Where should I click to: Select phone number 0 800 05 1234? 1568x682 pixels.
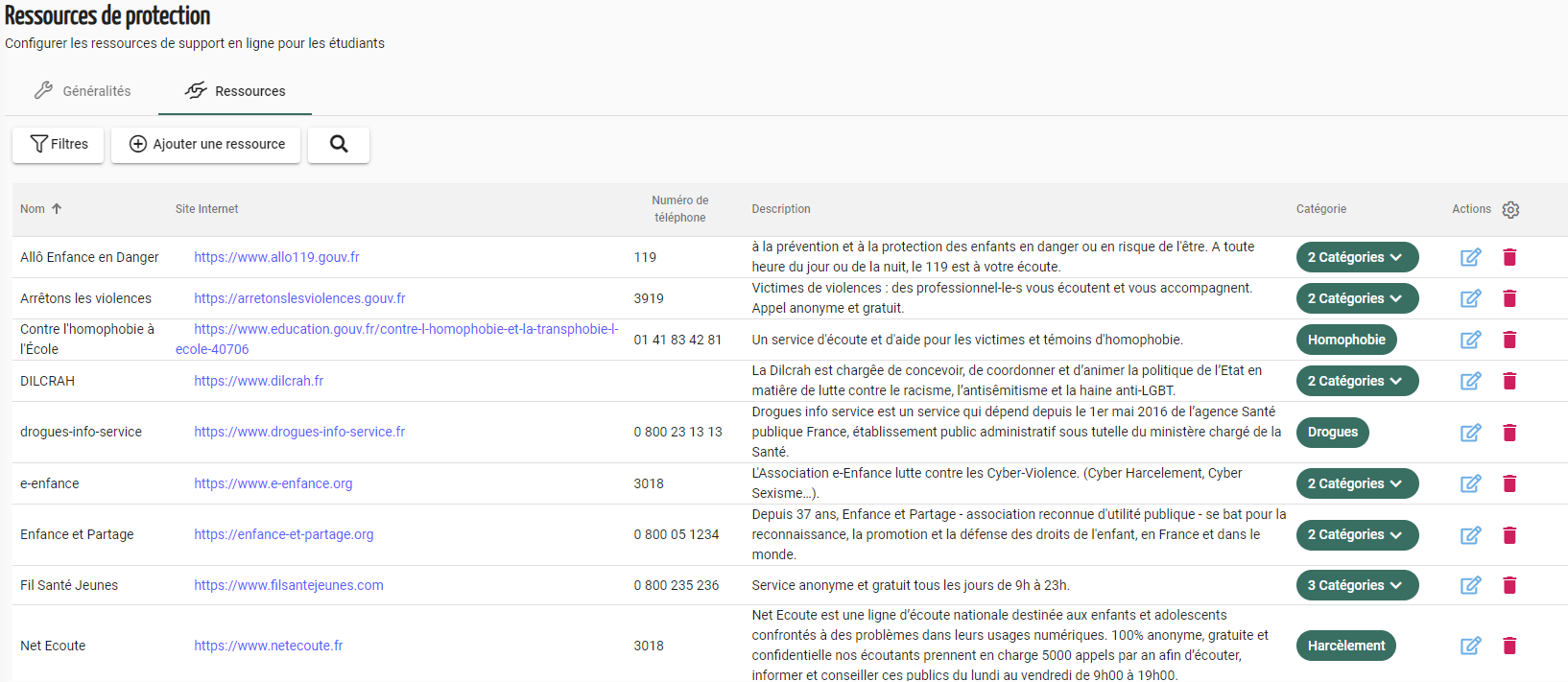(677, 534)
